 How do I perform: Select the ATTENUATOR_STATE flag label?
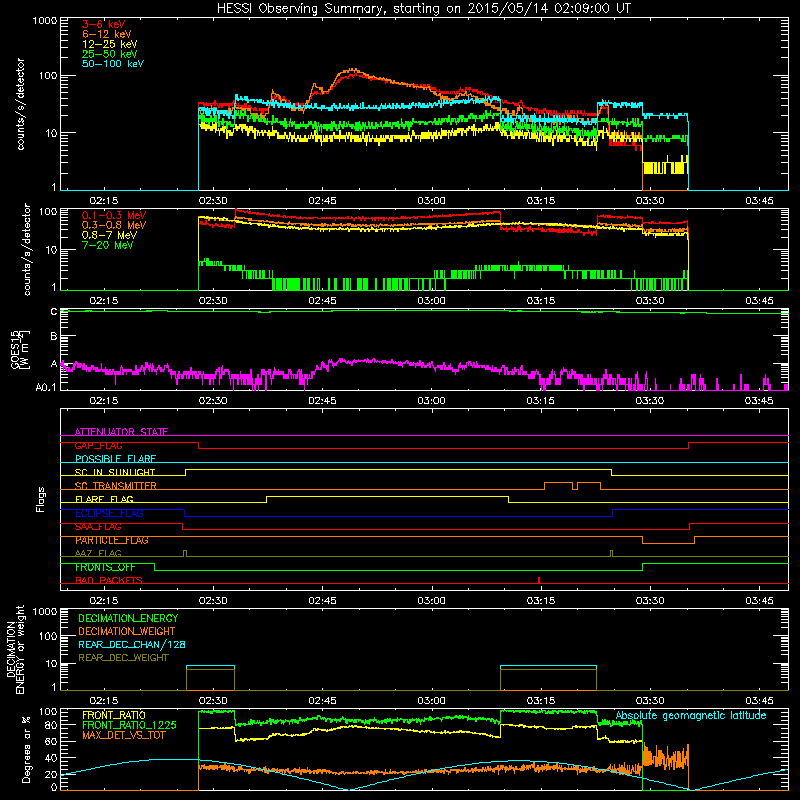point(121,432)
